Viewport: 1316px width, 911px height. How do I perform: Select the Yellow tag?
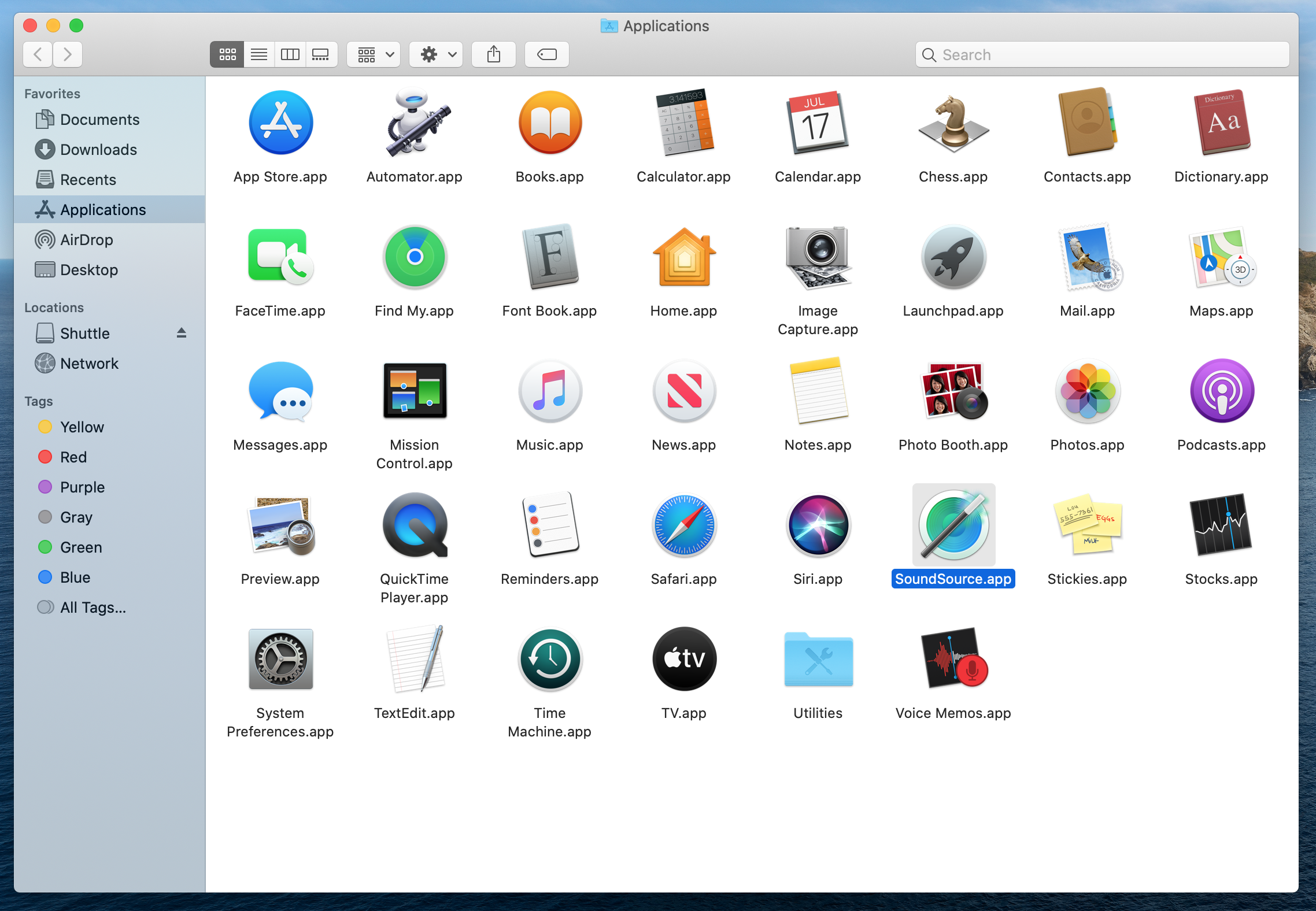[x=109, y=427]
